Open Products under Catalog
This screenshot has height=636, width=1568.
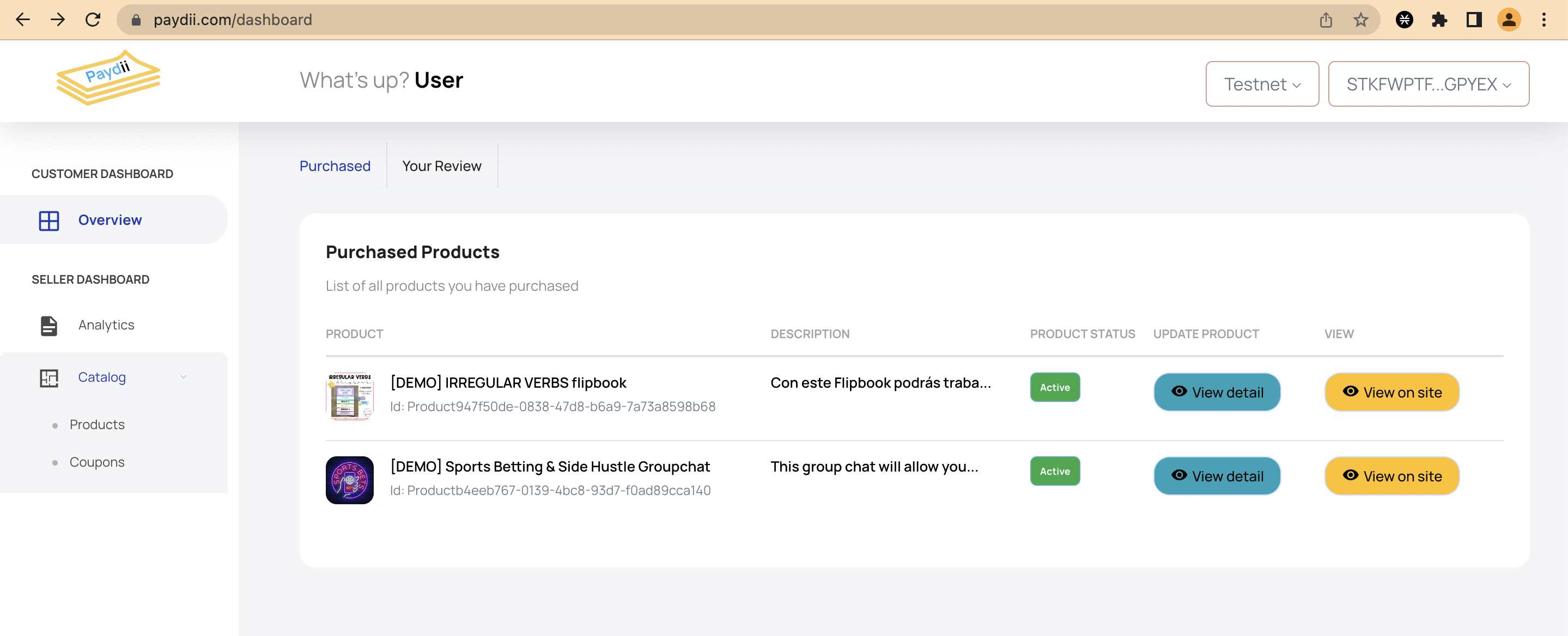(x=97, y=425)
